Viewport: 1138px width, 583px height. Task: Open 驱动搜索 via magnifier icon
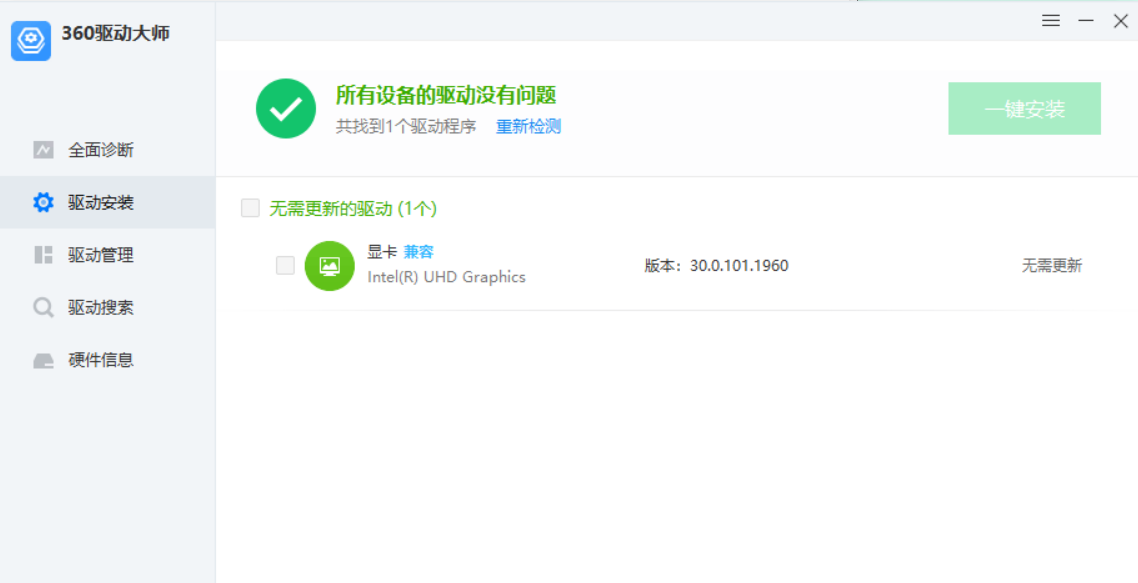(43, 307)
